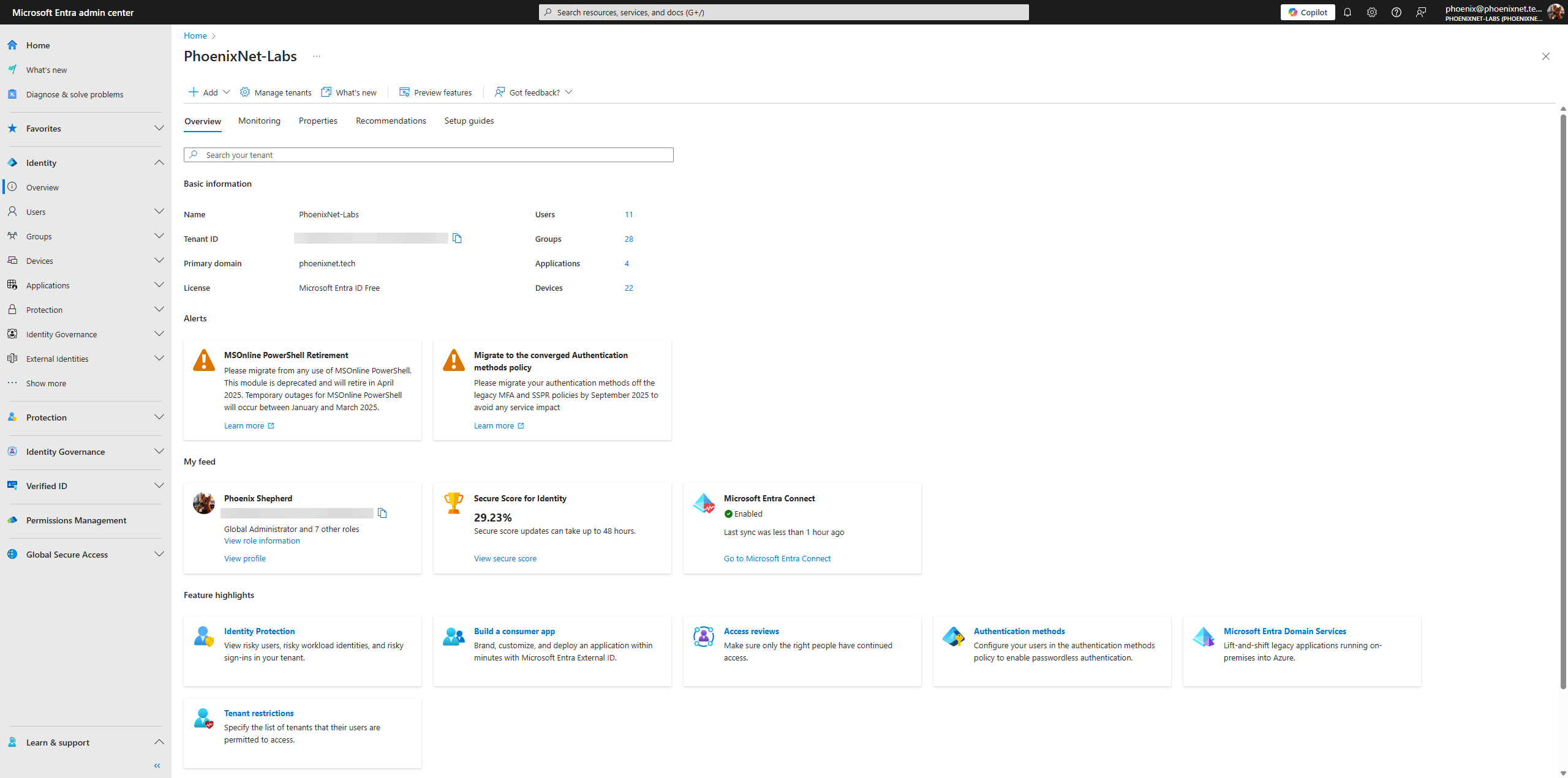Click the notifications bell icon

click(x=1349, y=12)
